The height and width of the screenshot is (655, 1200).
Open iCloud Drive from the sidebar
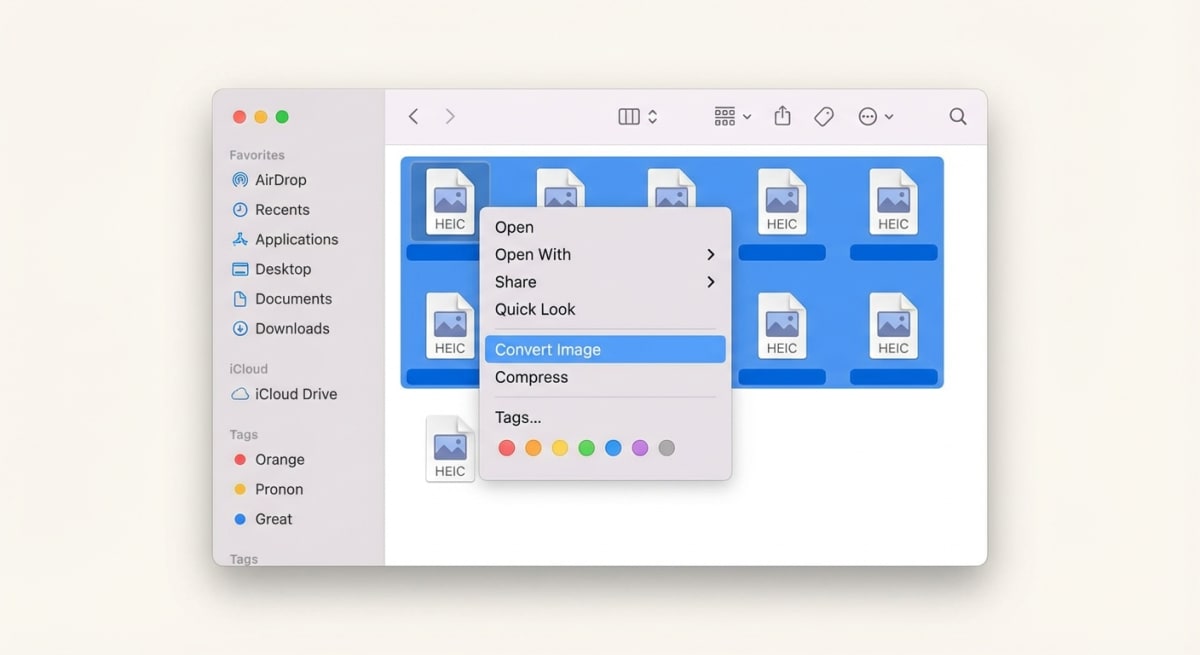pos(294,394)
